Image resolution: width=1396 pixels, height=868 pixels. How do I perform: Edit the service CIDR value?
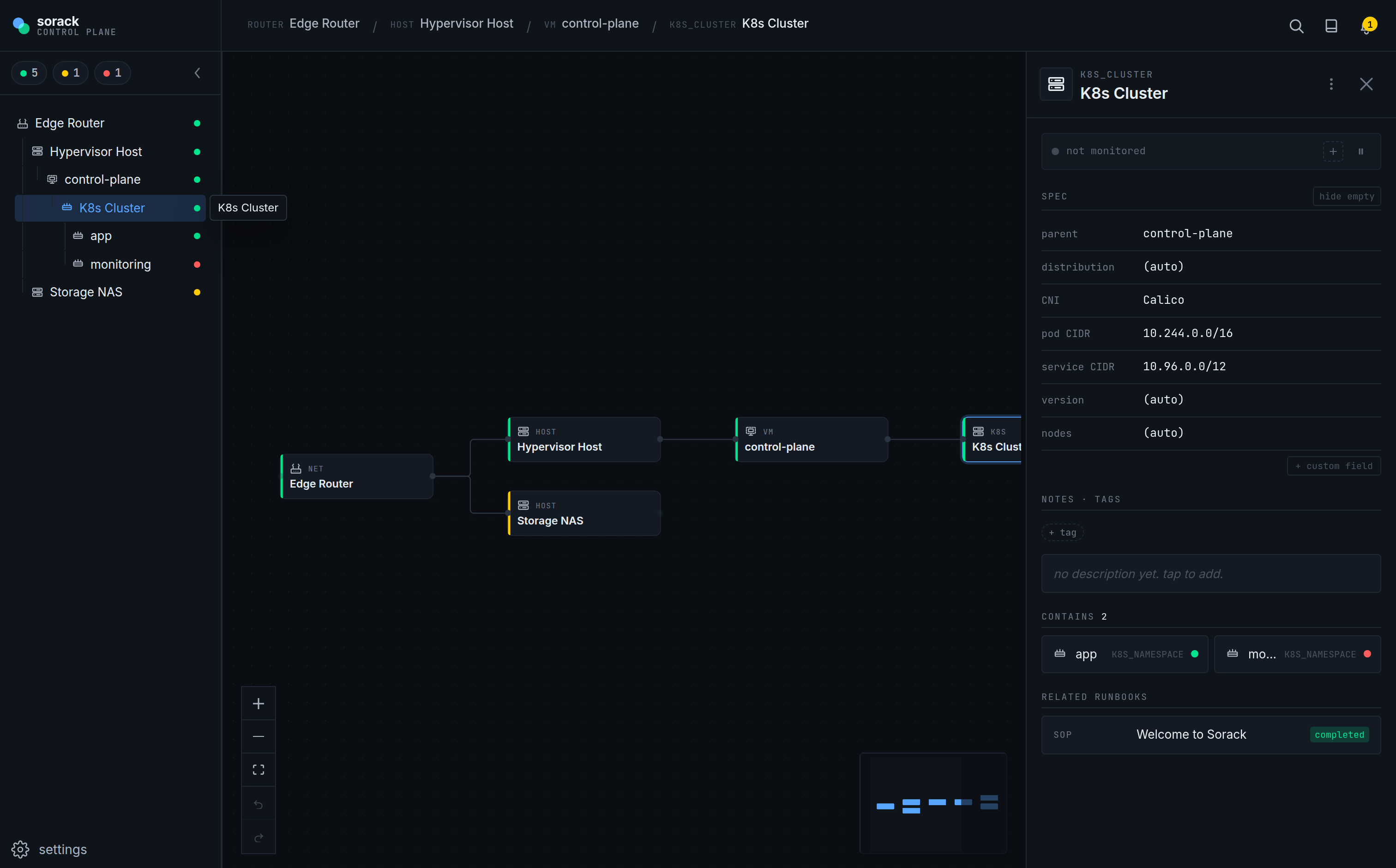coord(1184,366)
